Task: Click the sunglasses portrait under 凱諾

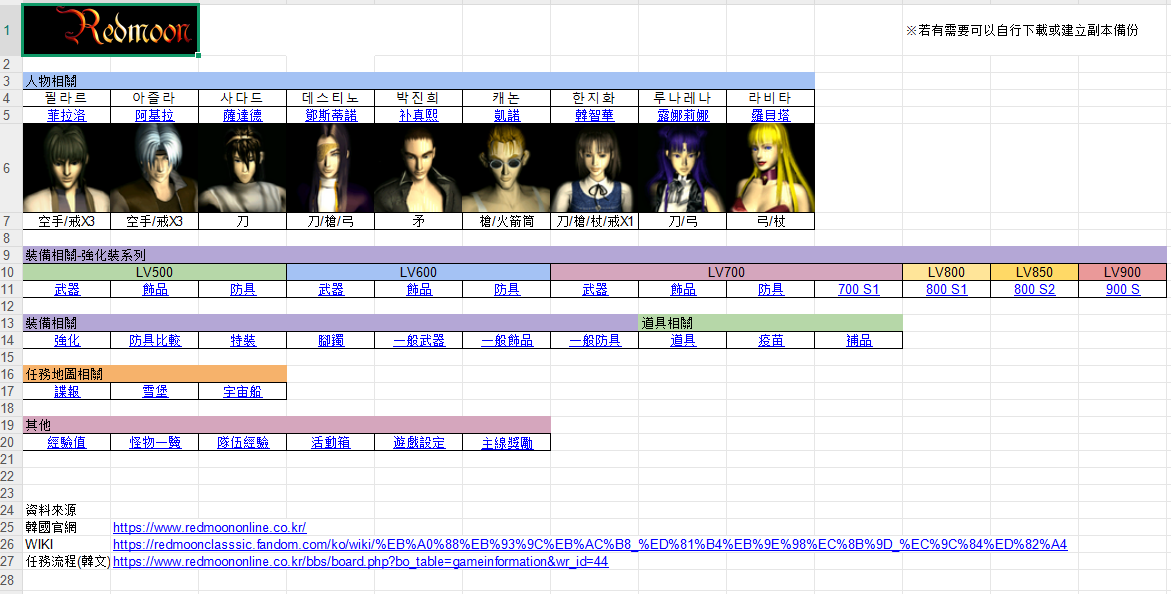Action: [506, 168]
